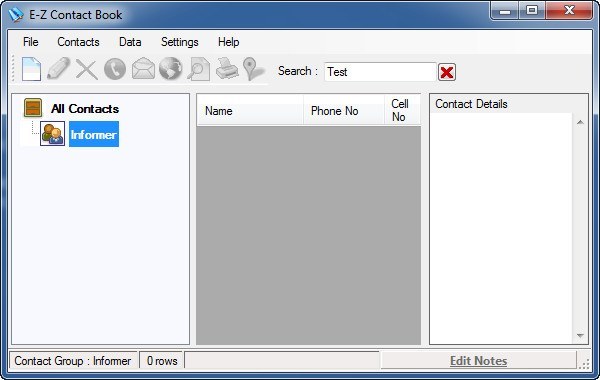This screenshot has height=380, width=600.
Task: Close the E-Z Contact Book window
Action: 569,10
